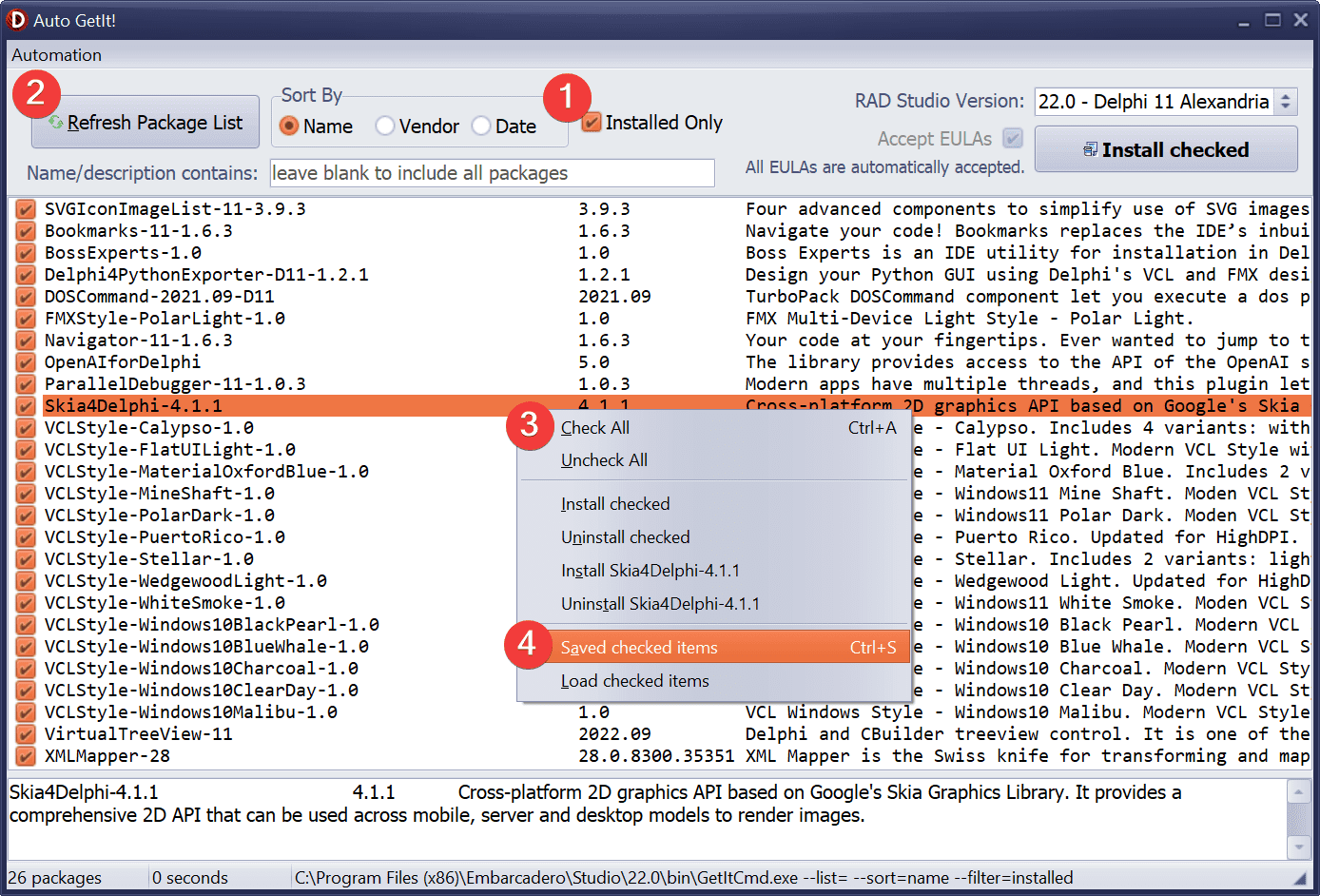Click Refresh Package List button
1320x896 pixels.
click(x=146, y=123)
